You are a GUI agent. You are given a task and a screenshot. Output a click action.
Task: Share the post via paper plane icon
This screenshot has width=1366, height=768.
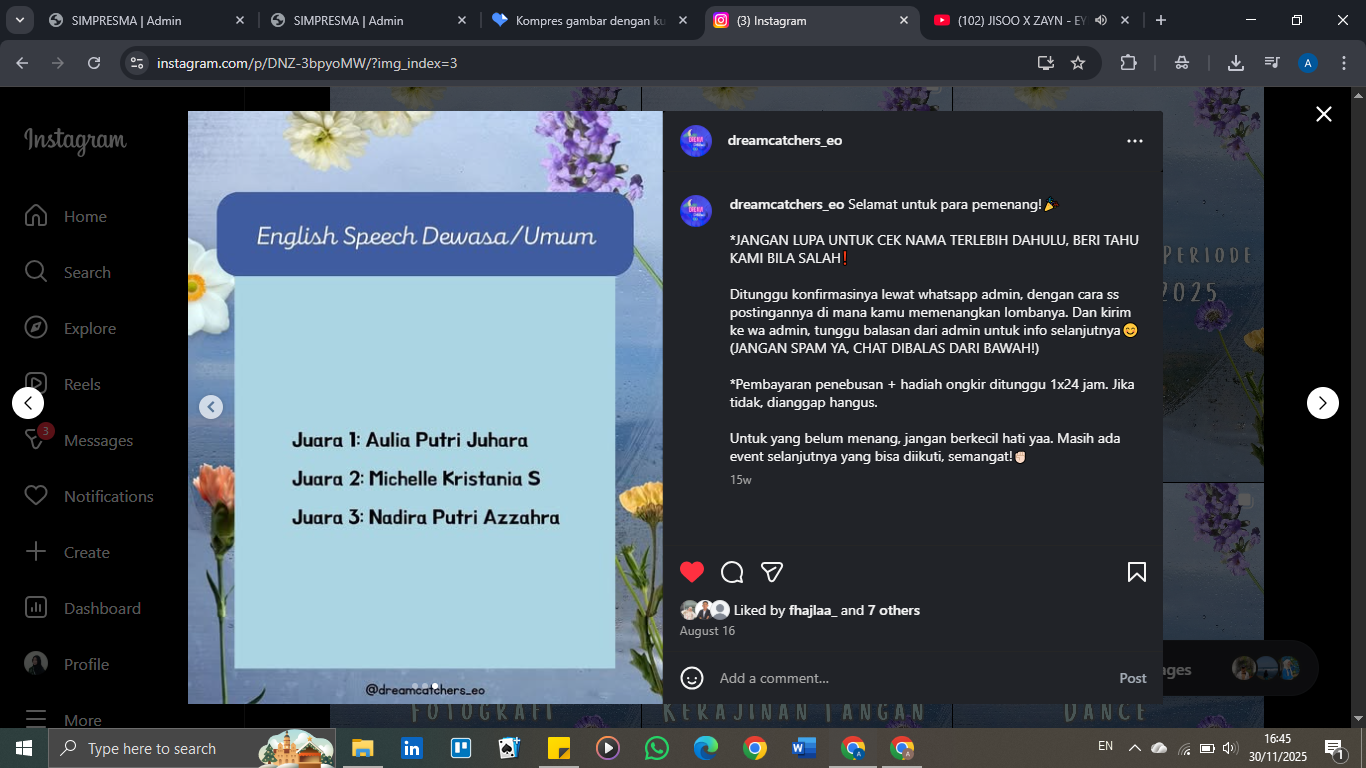771,572
